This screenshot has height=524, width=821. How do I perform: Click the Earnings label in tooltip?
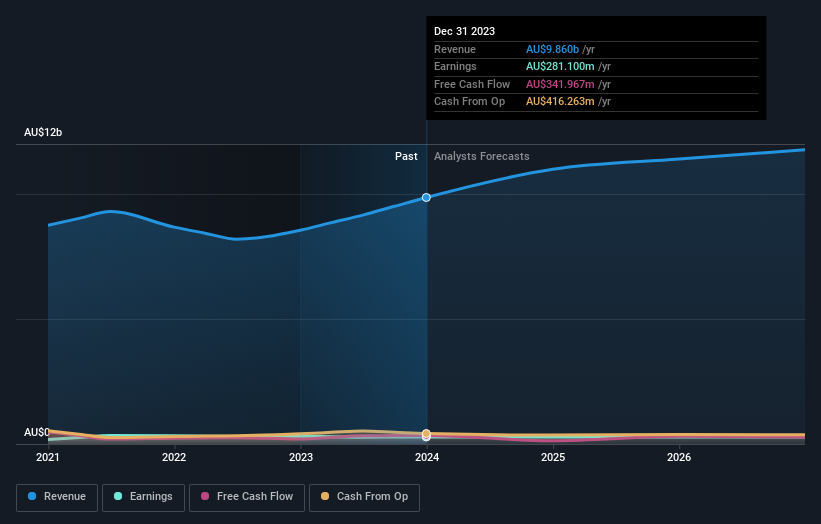(x=456, y=66)
